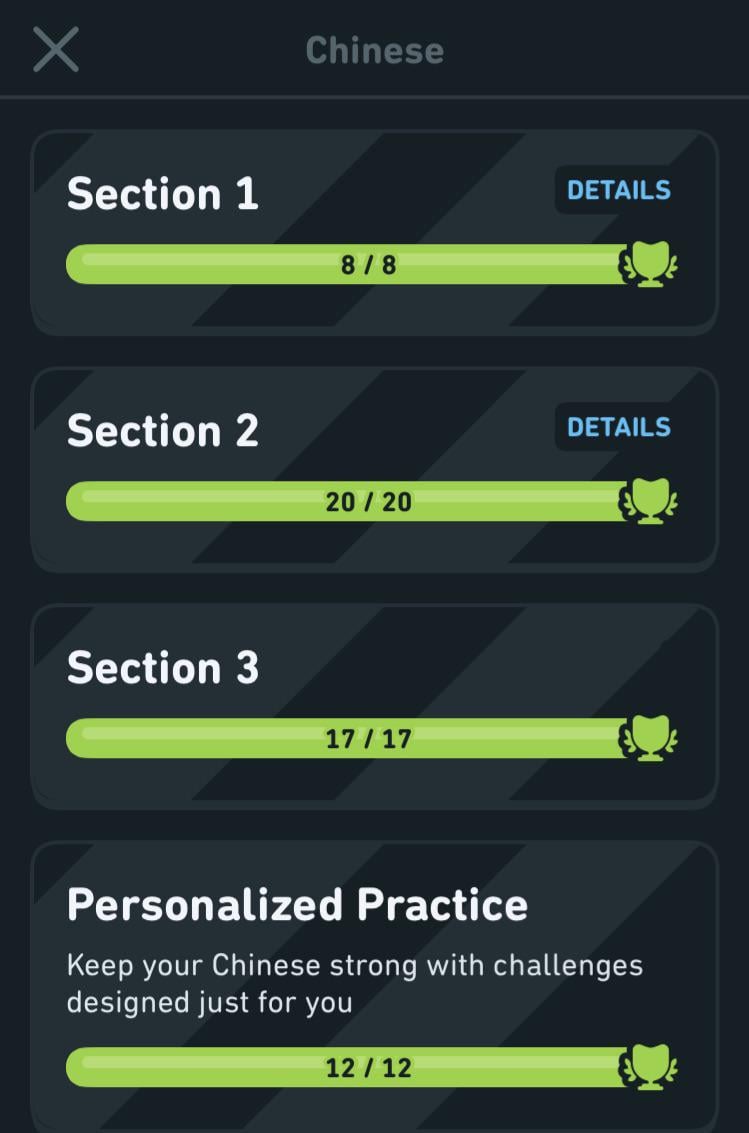The width and height of the screenshot is (749, 1133).
Task: Tap the 17 / 17 progress label
Action: (368, 739)
